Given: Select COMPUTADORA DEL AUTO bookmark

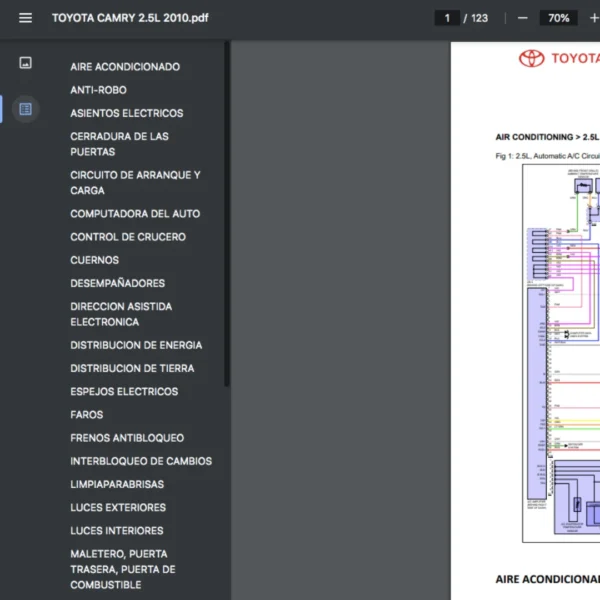Looking at the screenshot, I should [x=135, y=214].
